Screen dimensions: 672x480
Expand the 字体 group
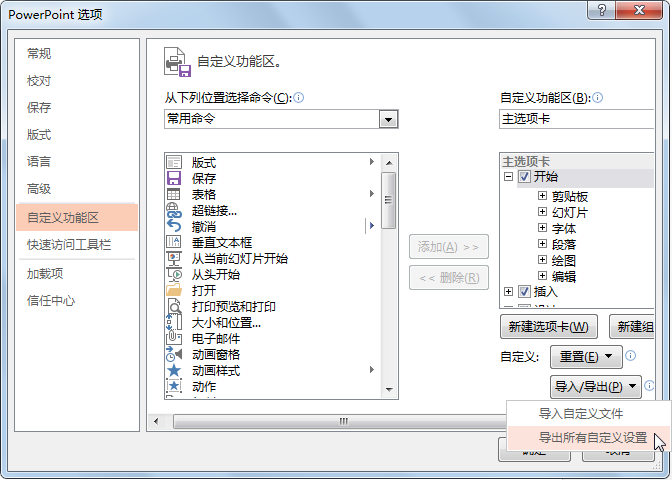(x=542, y=228)
